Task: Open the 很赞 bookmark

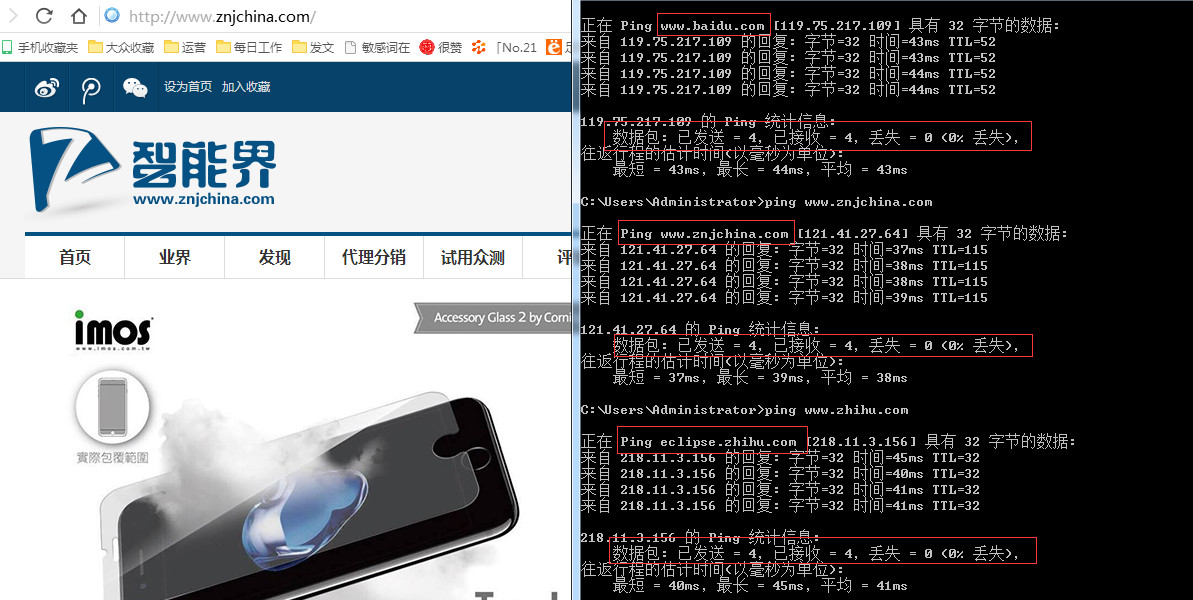Action: tap(441, 47)
